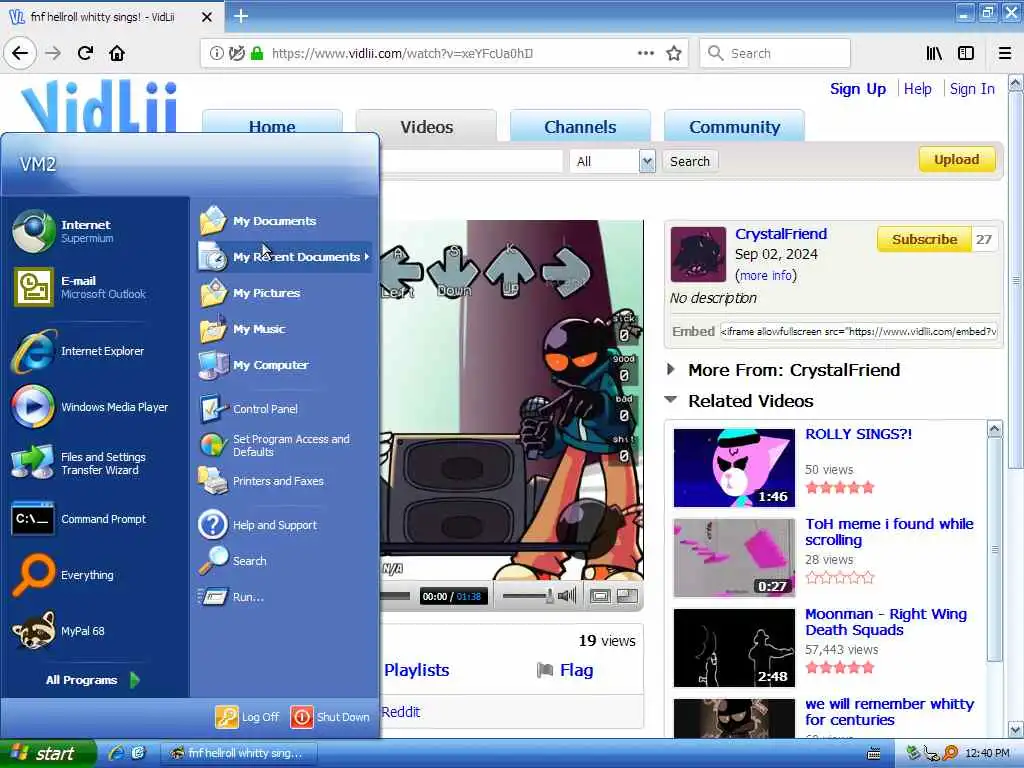Select the fnf hellroll browser tab
This screenshot has height=768, width=1024.
point(103,17)
